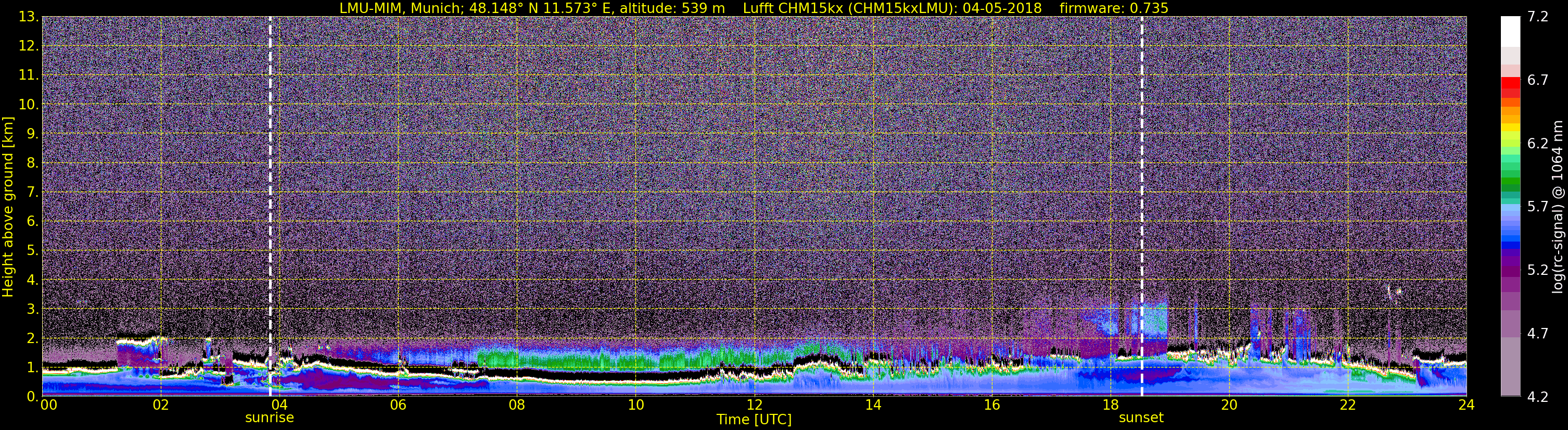Click the '3.' height tick label
Screen dimensions: 1568x430
click(x=32, y=309)
